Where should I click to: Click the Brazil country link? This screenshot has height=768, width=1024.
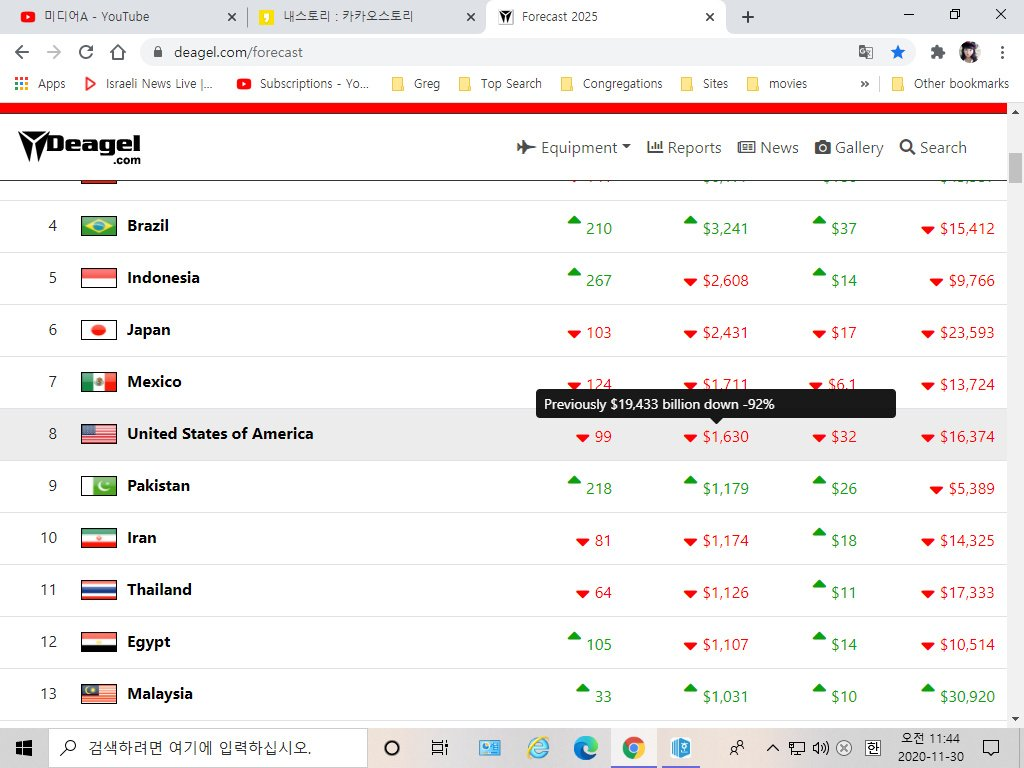(x=148, y=226)
